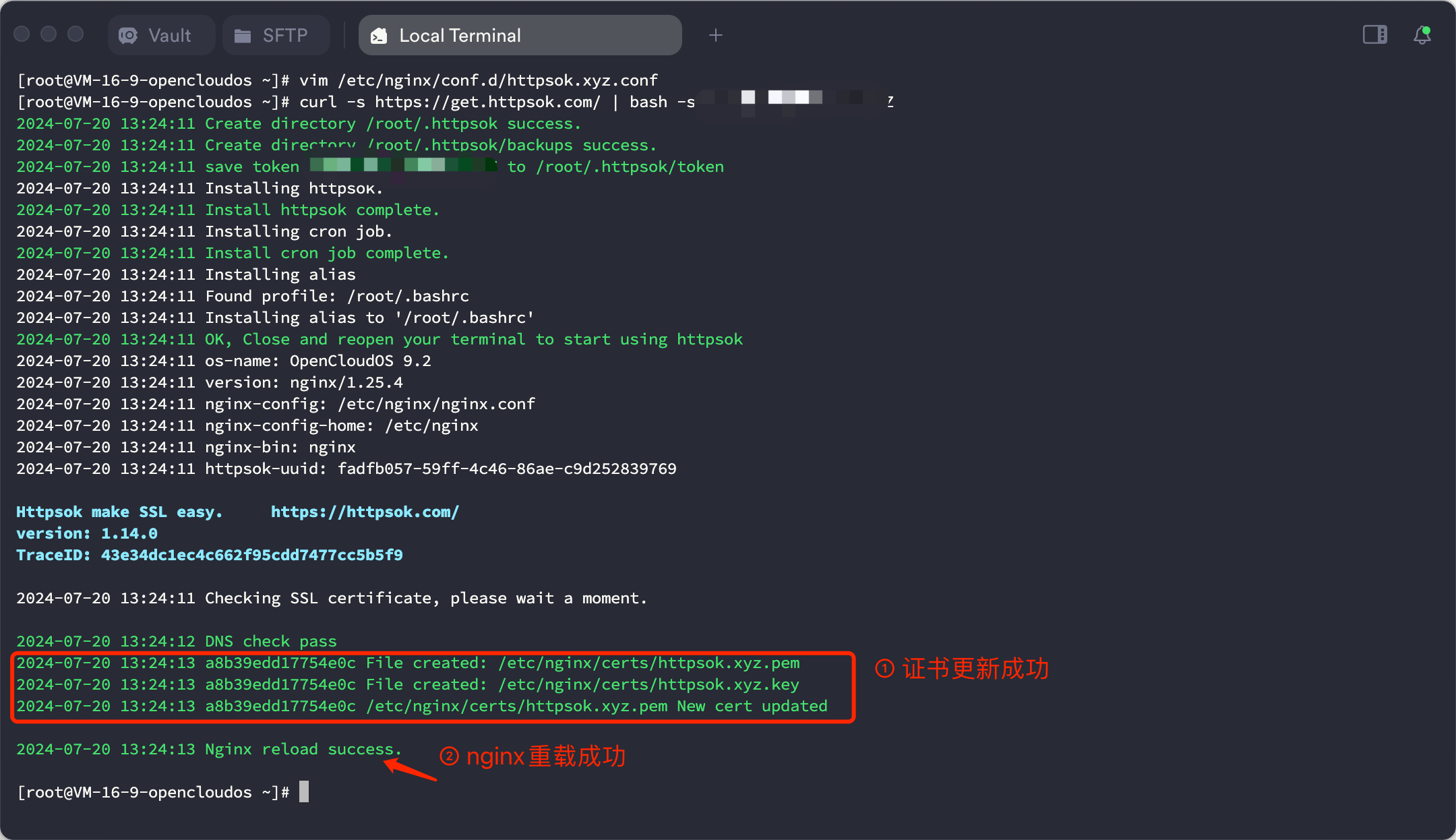
Task: Toggle the side panel layout icon
Action: (x=1374, y=34)
